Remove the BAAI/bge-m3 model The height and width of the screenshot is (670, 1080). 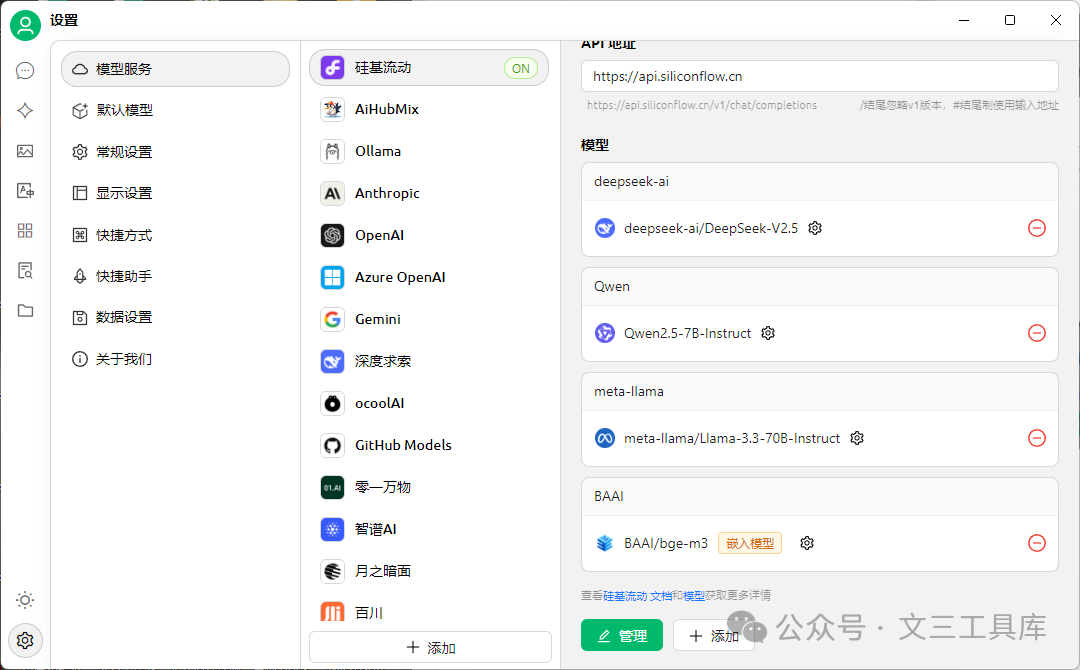point(1037,543)
